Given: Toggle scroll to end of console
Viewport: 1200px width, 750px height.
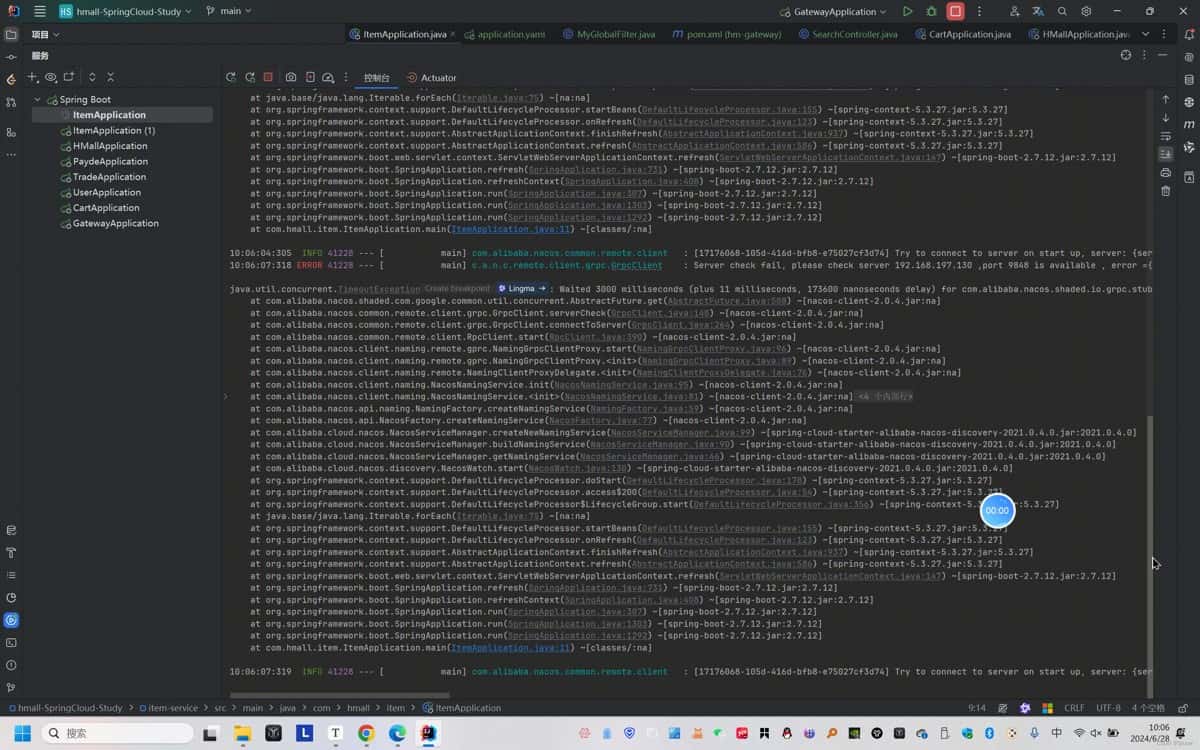Looking at the screenshot, I should [1165, 154].
